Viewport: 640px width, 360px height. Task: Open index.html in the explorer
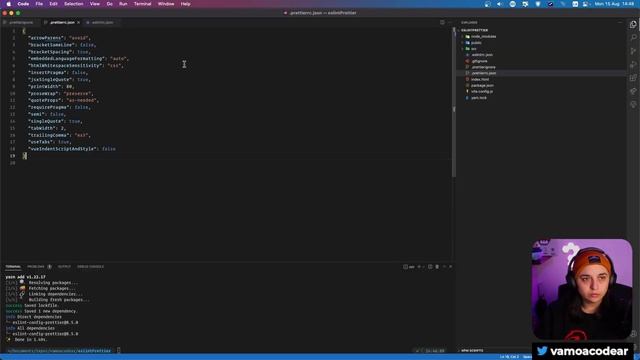(480, 79)
